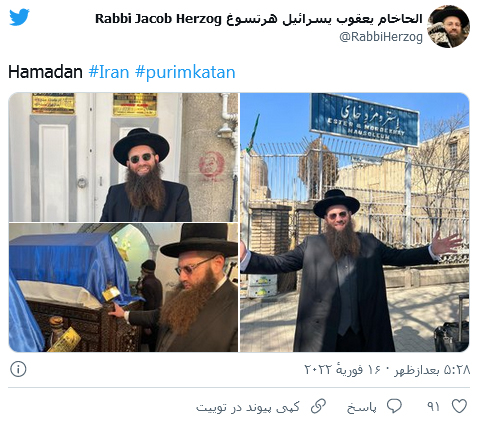Screen dimensions: 480x424
Task: Click the پاسخ reply label
Action: tap(362, 408)
